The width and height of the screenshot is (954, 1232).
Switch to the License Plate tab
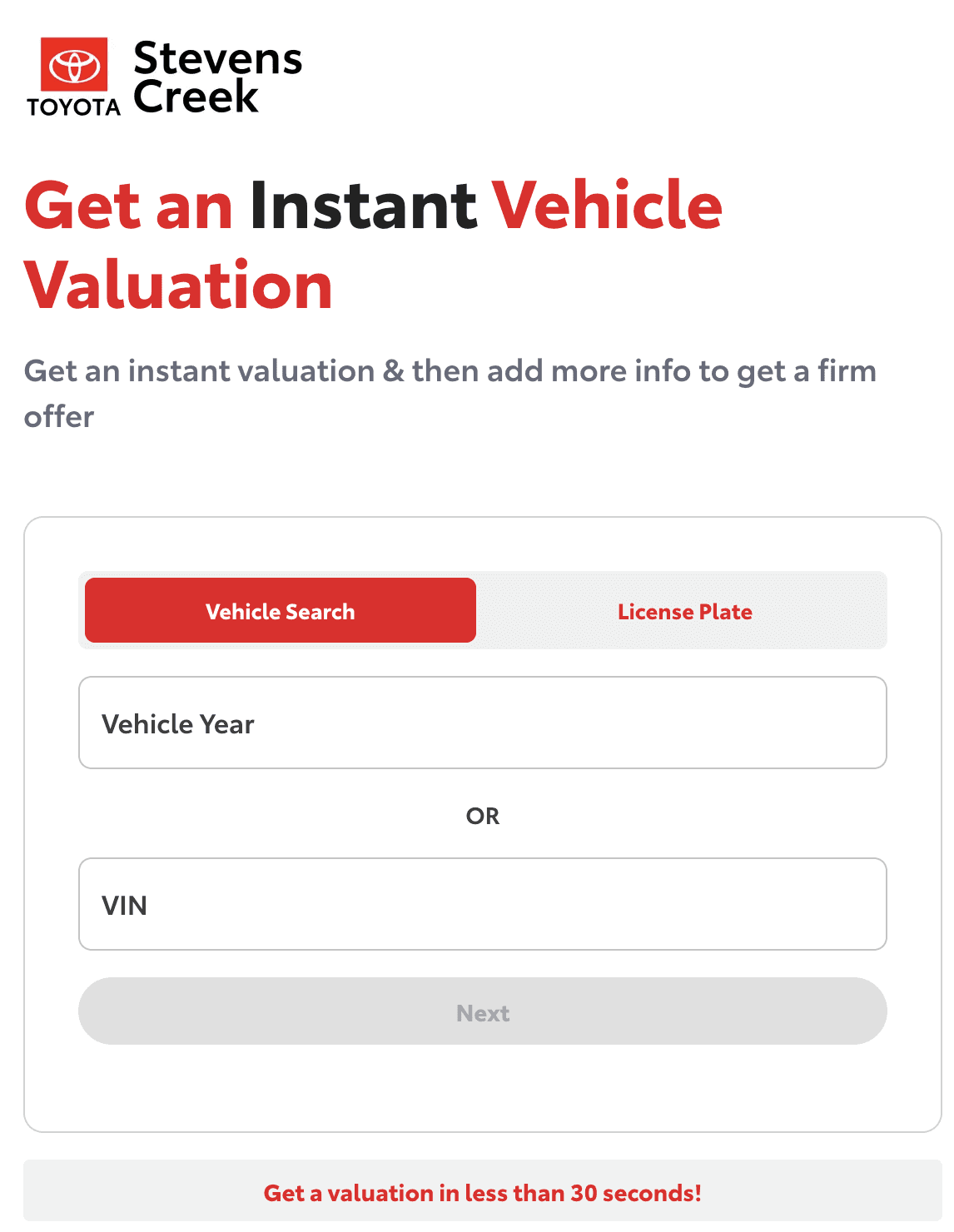(685, 610)
